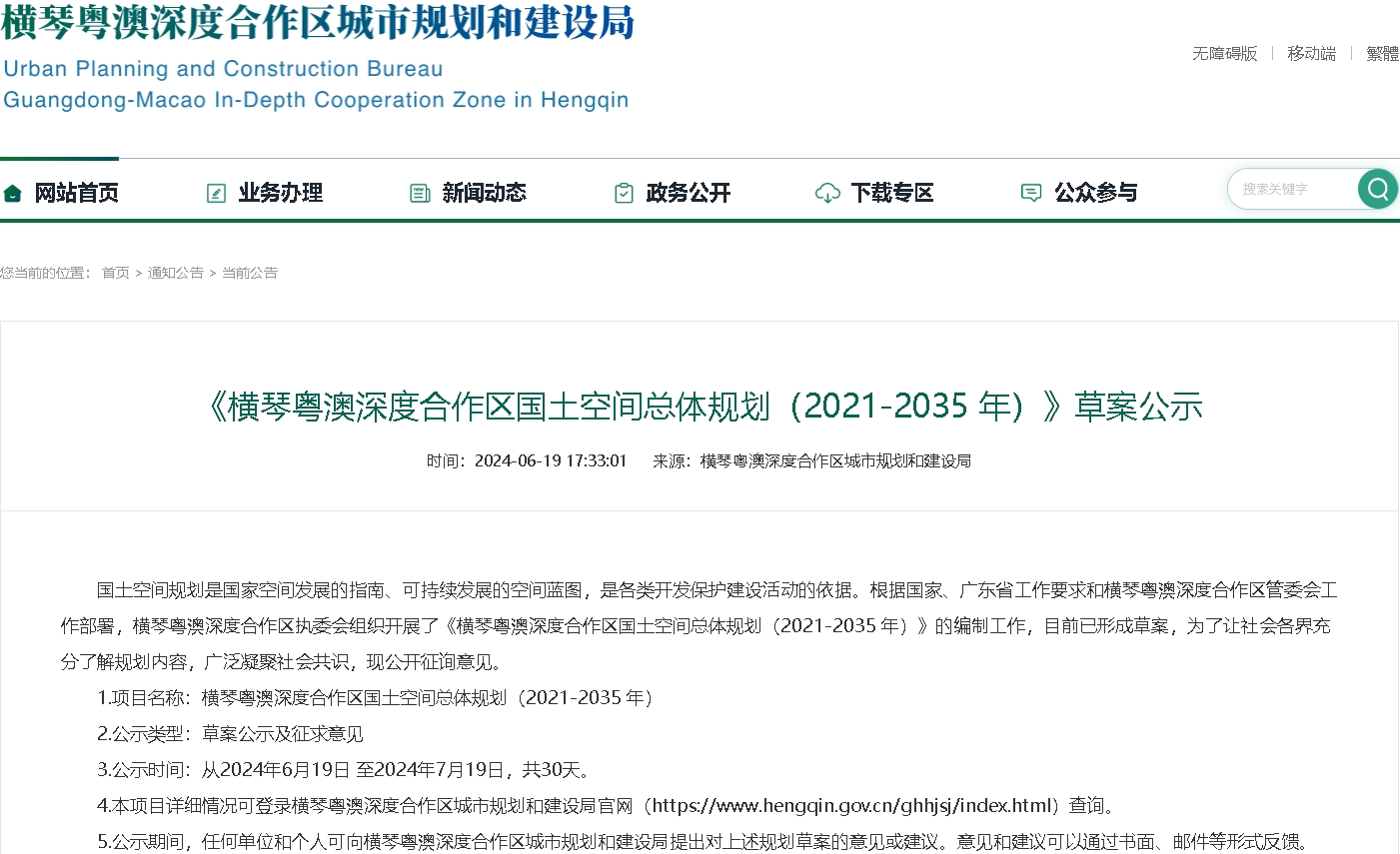Open the 政务公开 menu item

(688, 193)
